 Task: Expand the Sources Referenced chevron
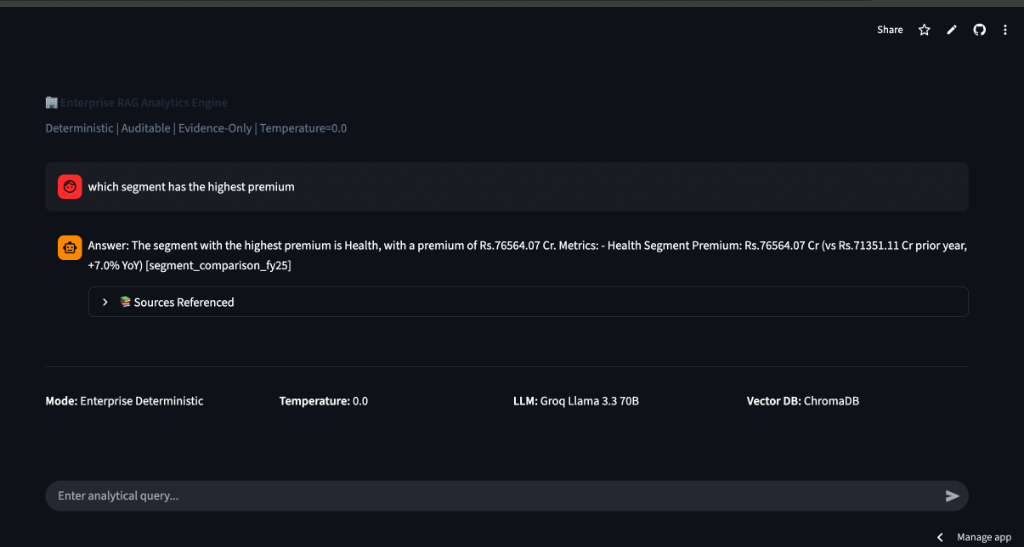click(105, 302)
